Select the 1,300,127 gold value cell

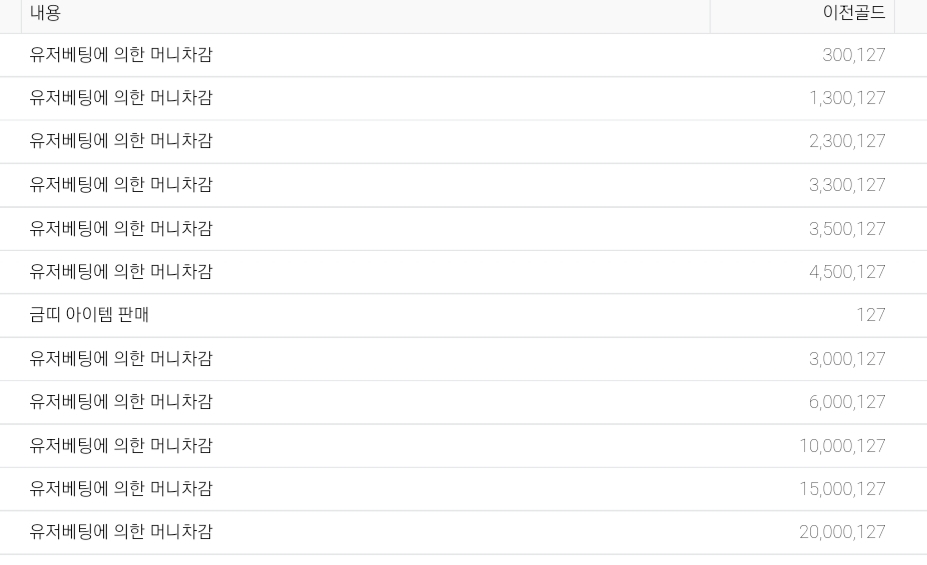(847, 98)
